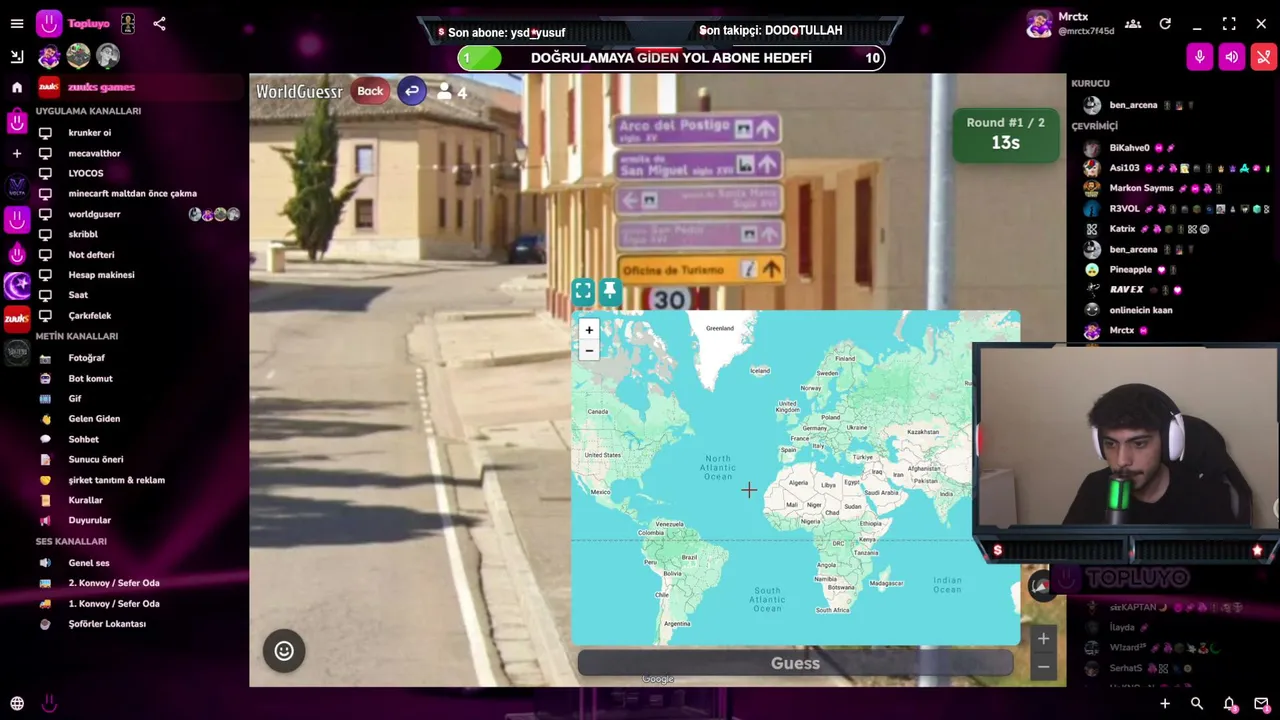Zoom in the guess map

pyautogui.click(x=589, y=330)
